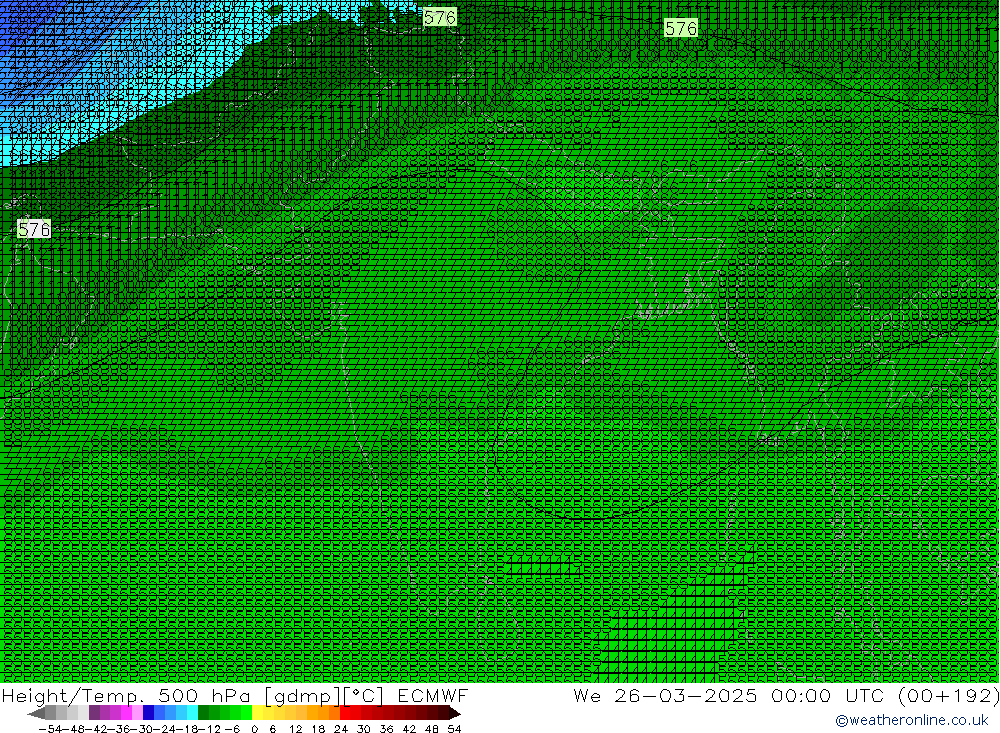Viewport: 1000px width, 733px height.
Task: Click the '36' legend scale value
Action: (x=386, y=729)
